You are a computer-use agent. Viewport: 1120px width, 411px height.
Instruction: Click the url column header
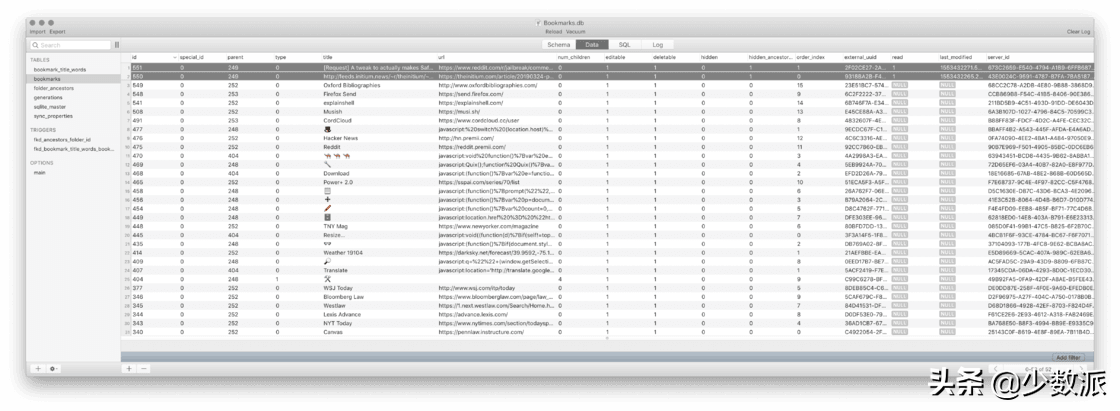441,56
